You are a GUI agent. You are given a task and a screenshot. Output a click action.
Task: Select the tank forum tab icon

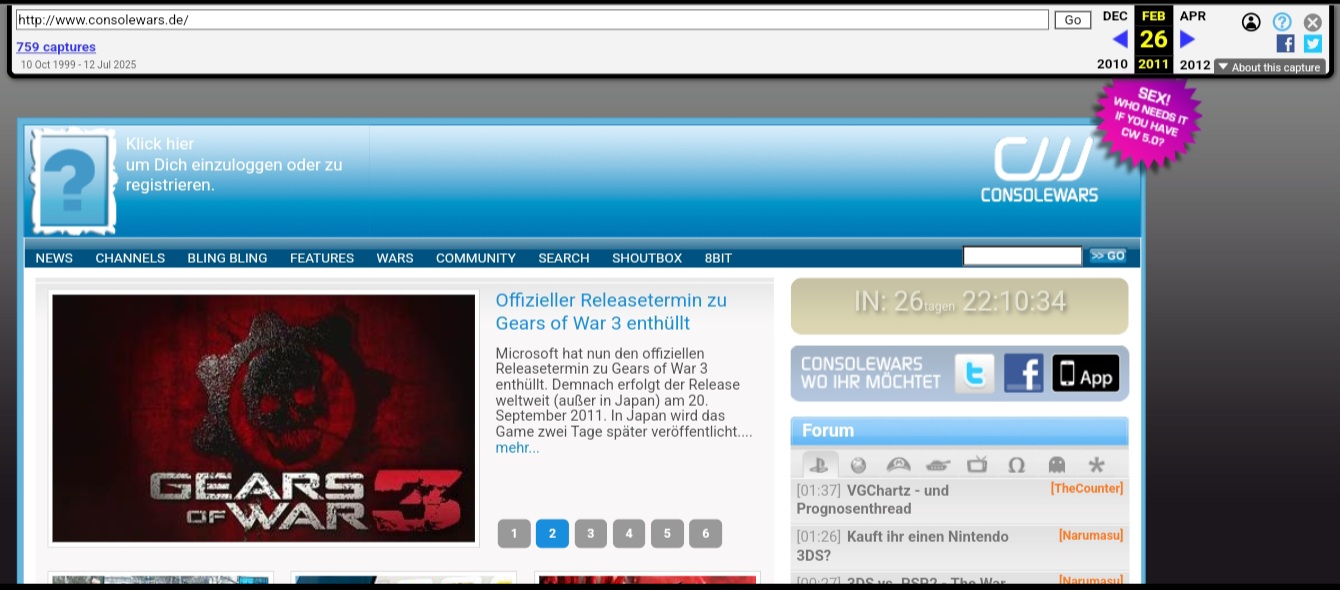[x=938, y=465]
